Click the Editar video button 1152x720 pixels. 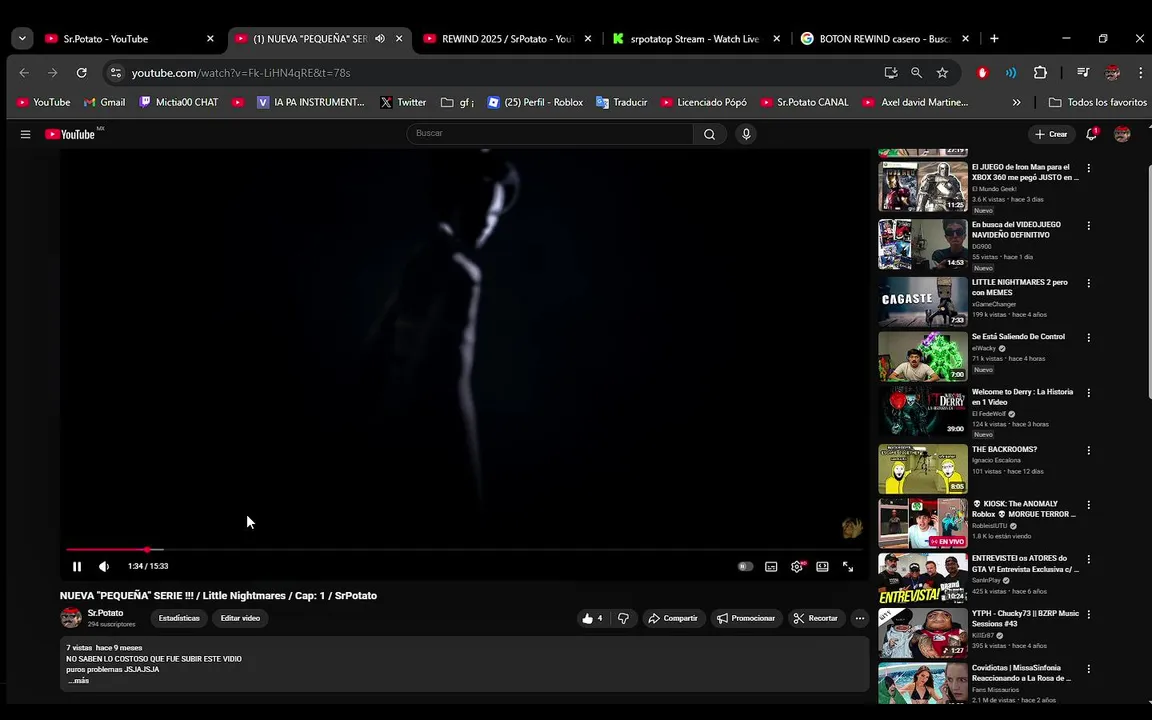click(x=240, y=619)
